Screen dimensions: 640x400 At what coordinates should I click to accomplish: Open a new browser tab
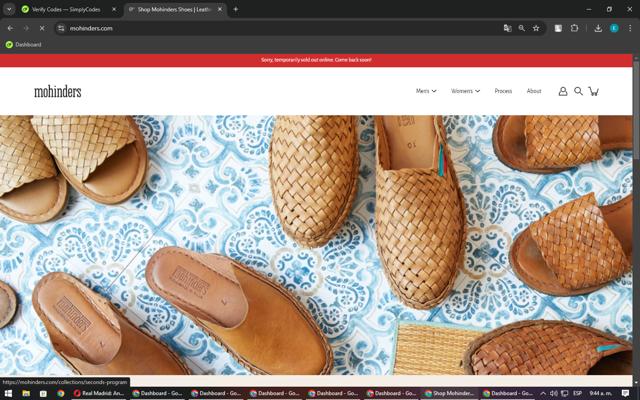tap(236, 9)
